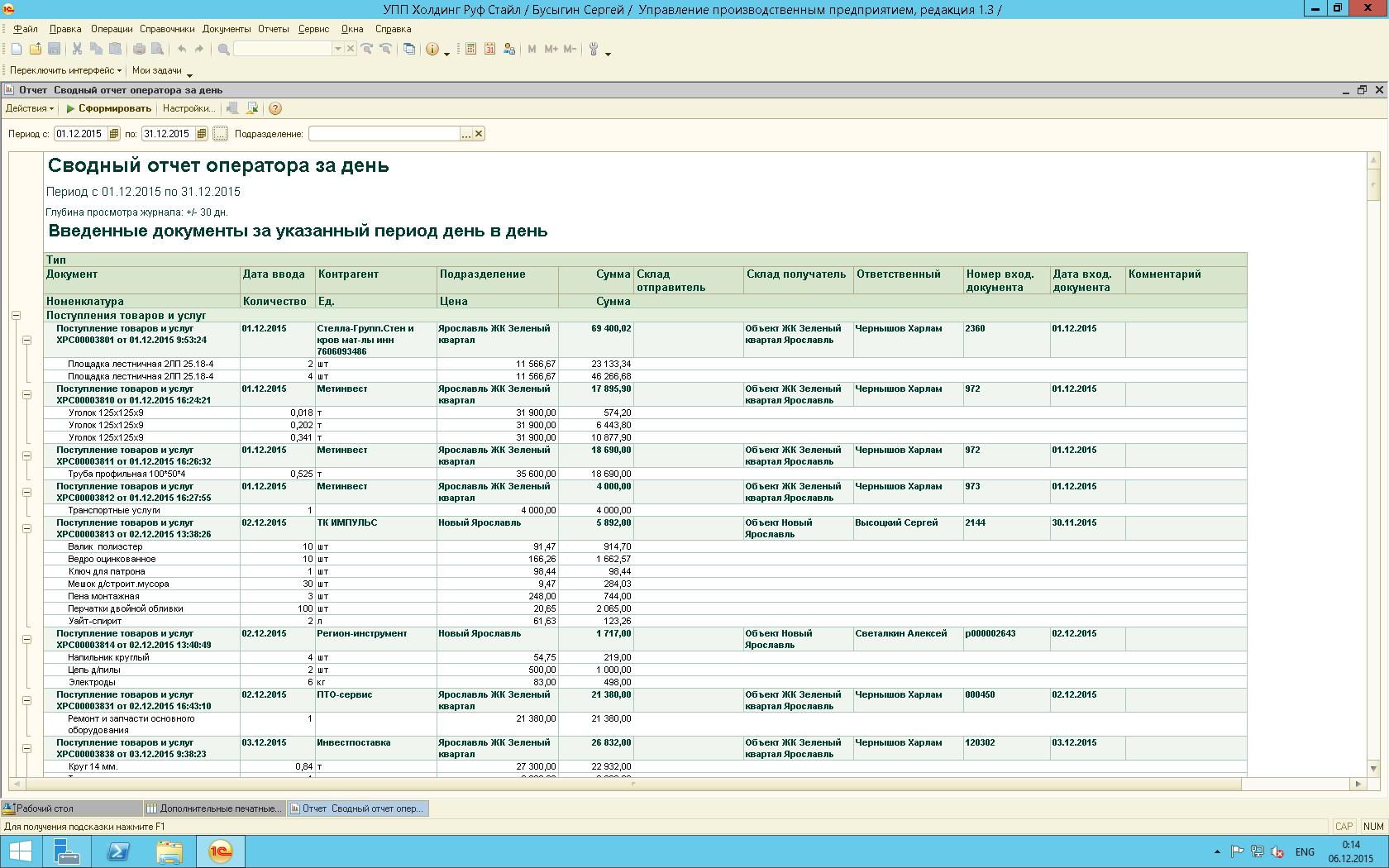This screenshot has width=1389, height=868.
Task: Click the info help icon in main toolbar
Action: coord(432,50)
